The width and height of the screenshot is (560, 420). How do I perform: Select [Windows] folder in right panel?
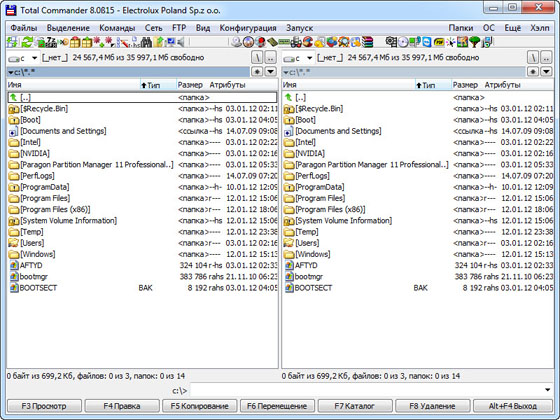click(x=418, y=254)
